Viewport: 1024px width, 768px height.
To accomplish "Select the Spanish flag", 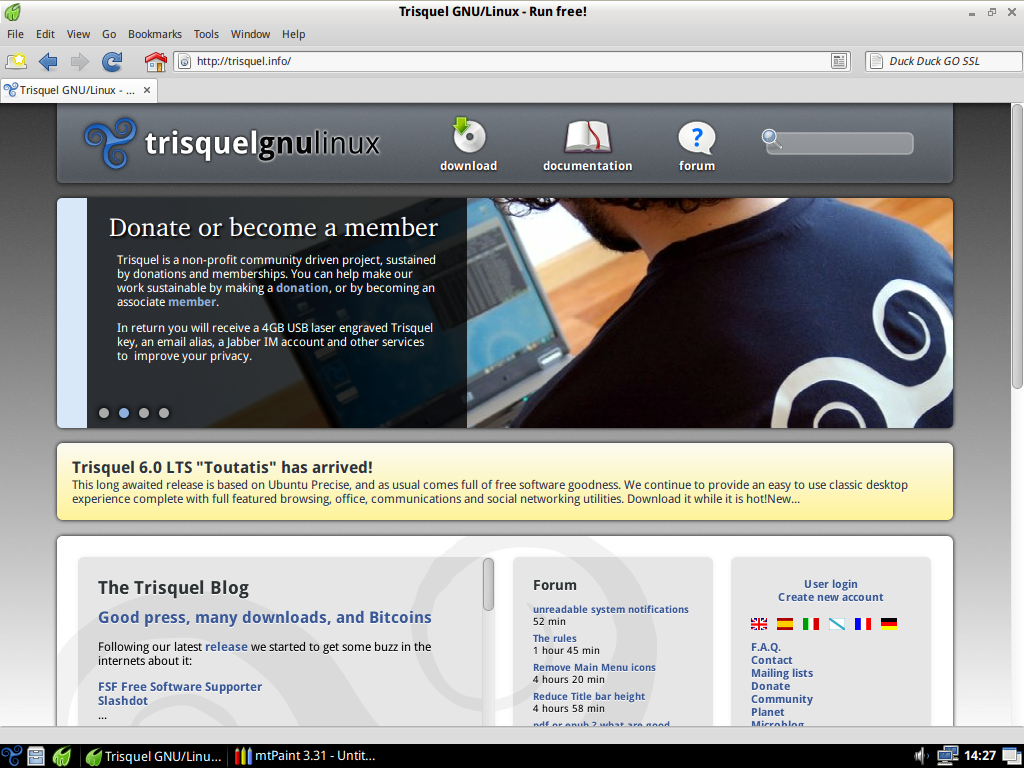I will 784,624.
